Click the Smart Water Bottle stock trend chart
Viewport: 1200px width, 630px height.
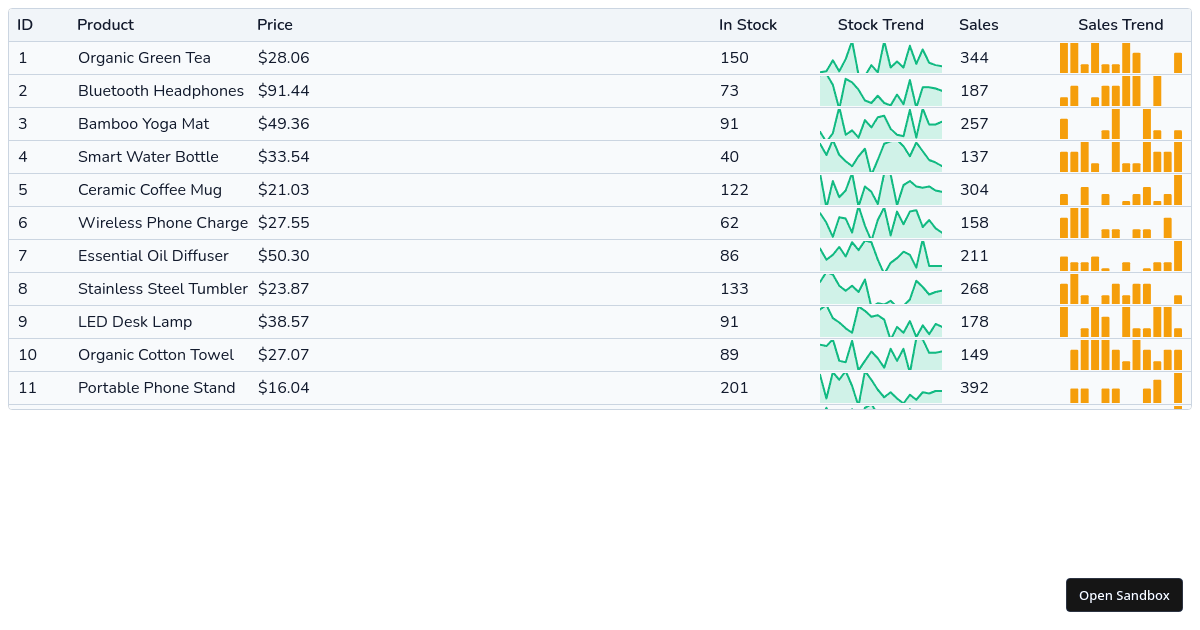click(x=881, y=157)
